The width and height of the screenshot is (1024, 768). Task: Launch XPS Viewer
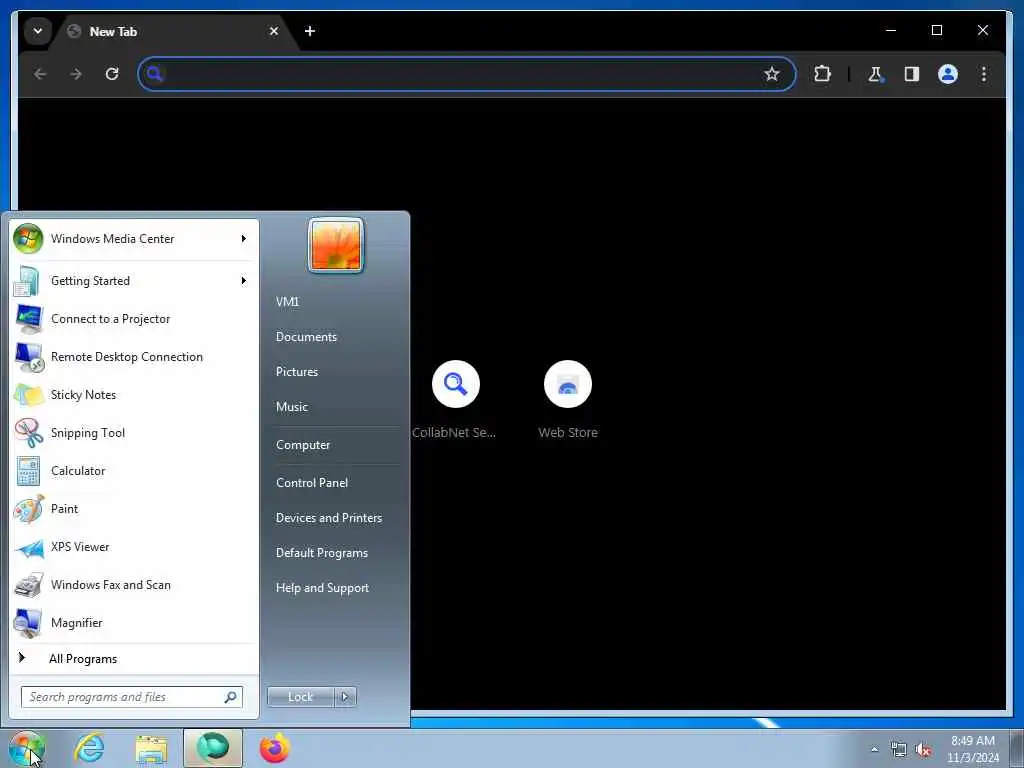pyautogui.click(x=134, y=547)
